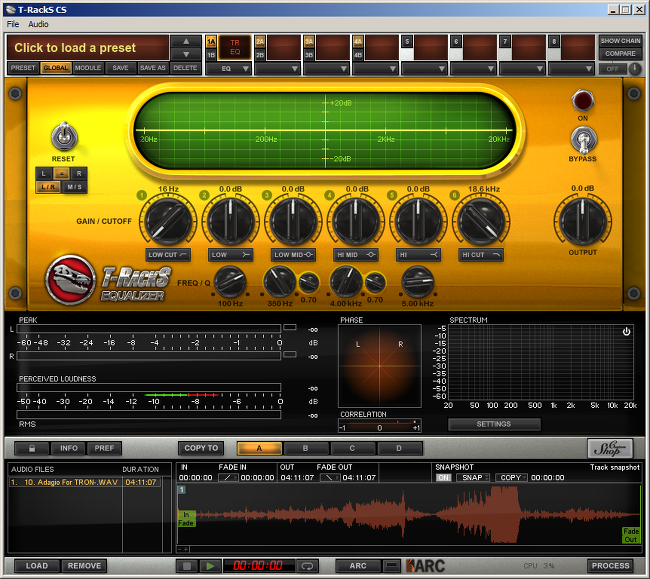Flip the RESET toggle switch
Screen dimensions: 650x579
(x=64, y=136)
